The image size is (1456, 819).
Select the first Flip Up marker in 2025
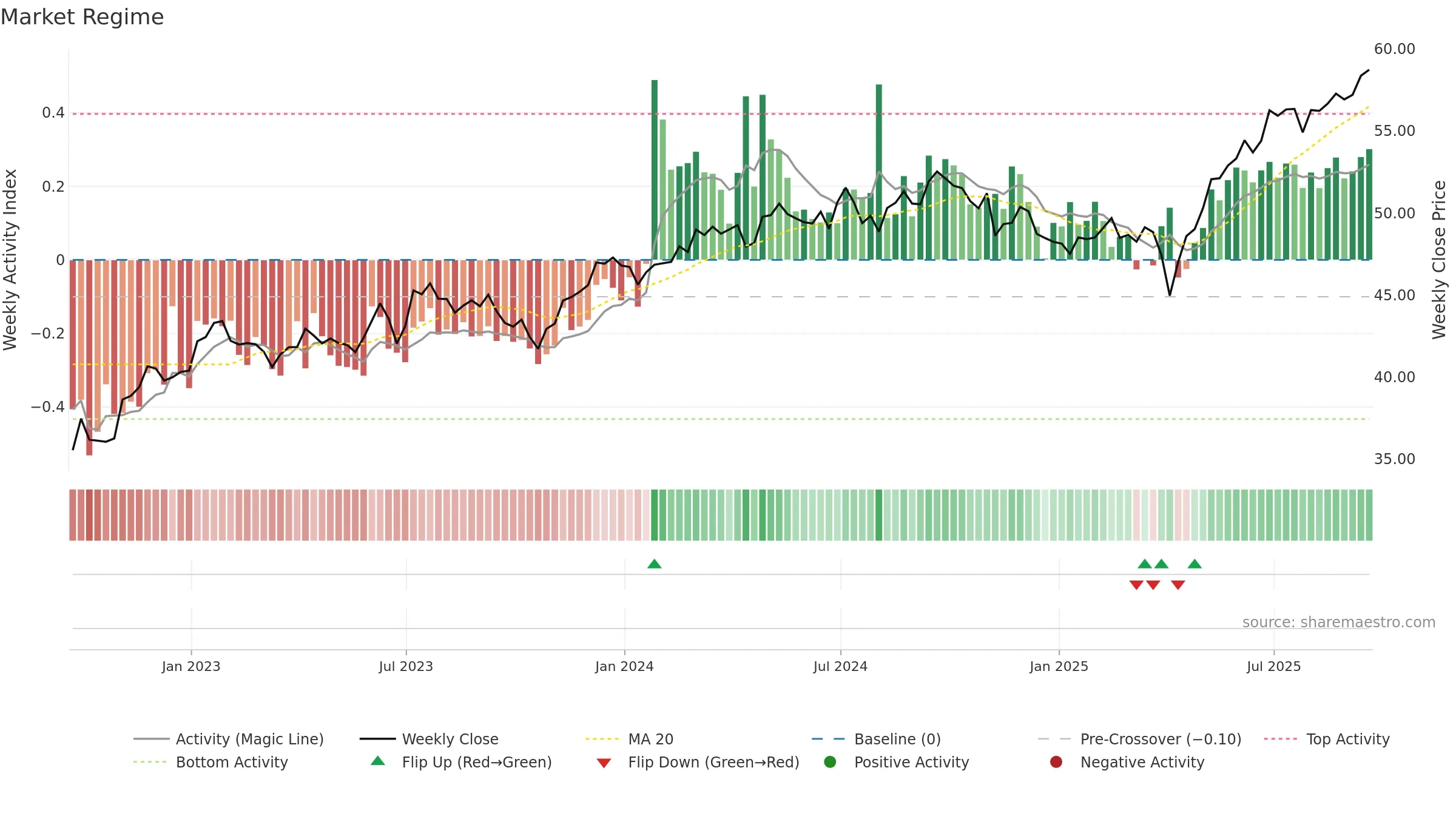pos(1145,564)
